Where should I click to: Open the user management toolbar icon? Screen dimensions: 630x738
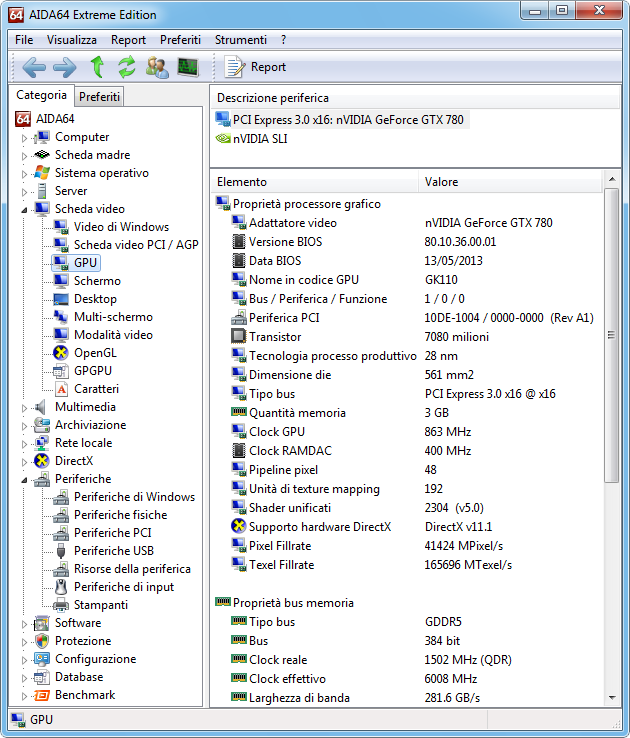coord(157,67)
